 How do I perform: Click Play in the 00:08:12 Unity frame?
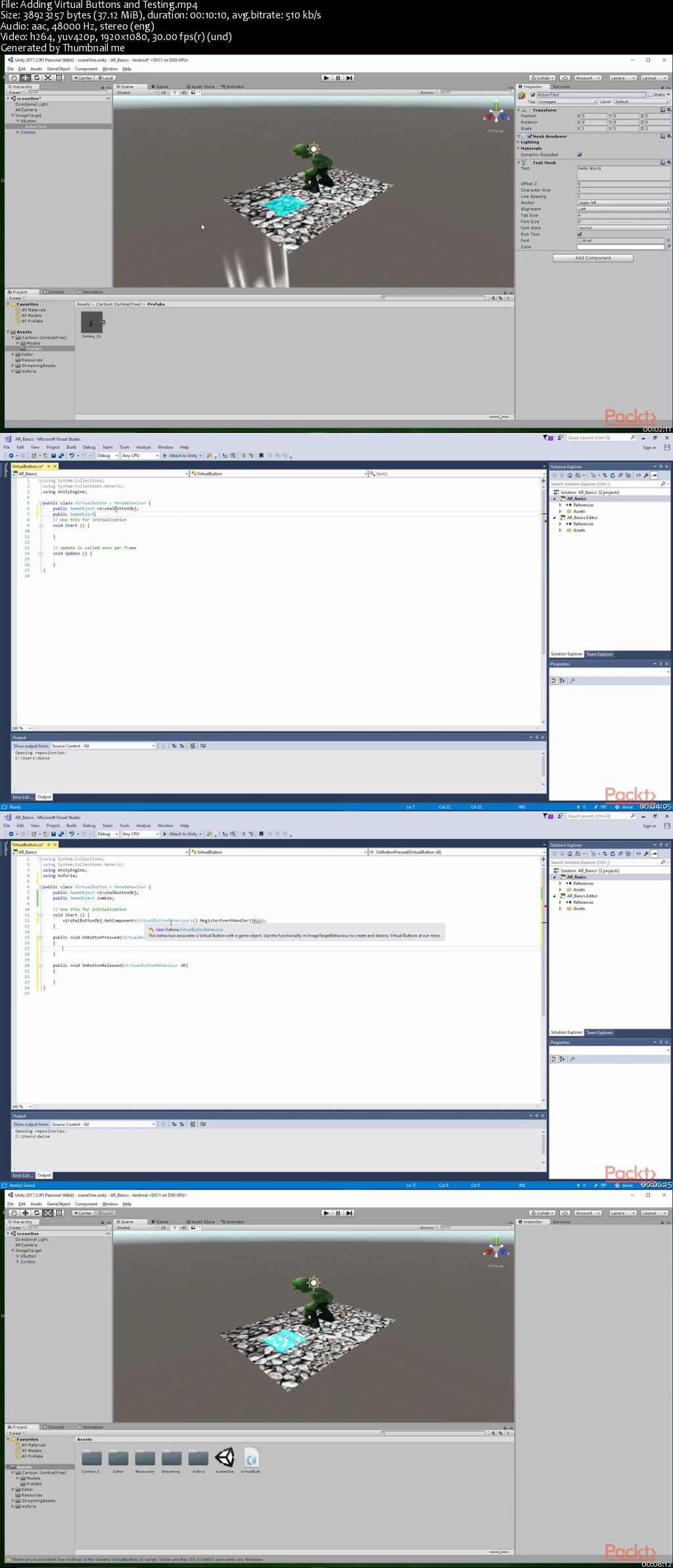tap(327, 1213)
